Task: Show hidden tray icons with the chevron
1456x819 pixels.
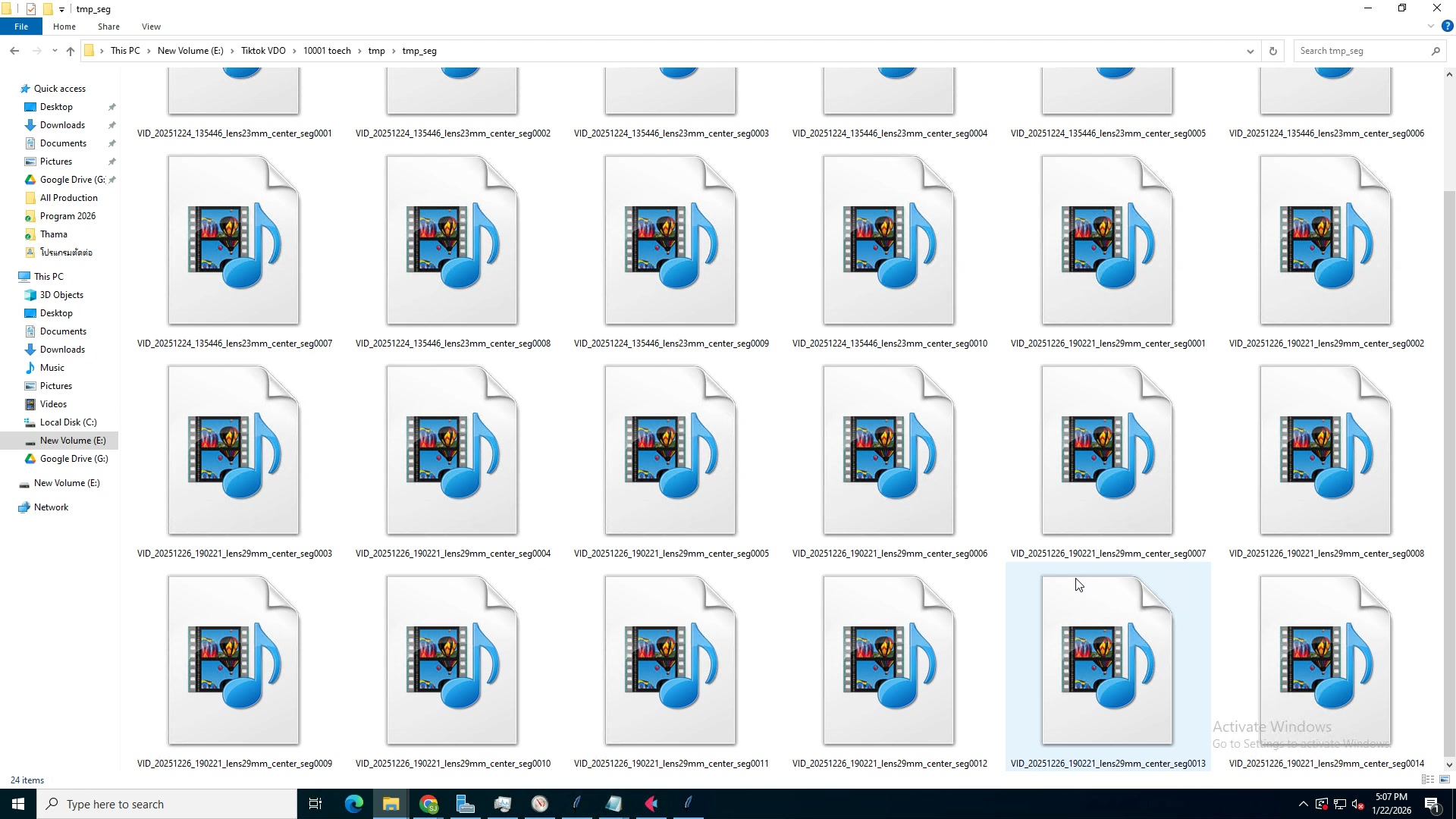Action: click(1302, 804)
